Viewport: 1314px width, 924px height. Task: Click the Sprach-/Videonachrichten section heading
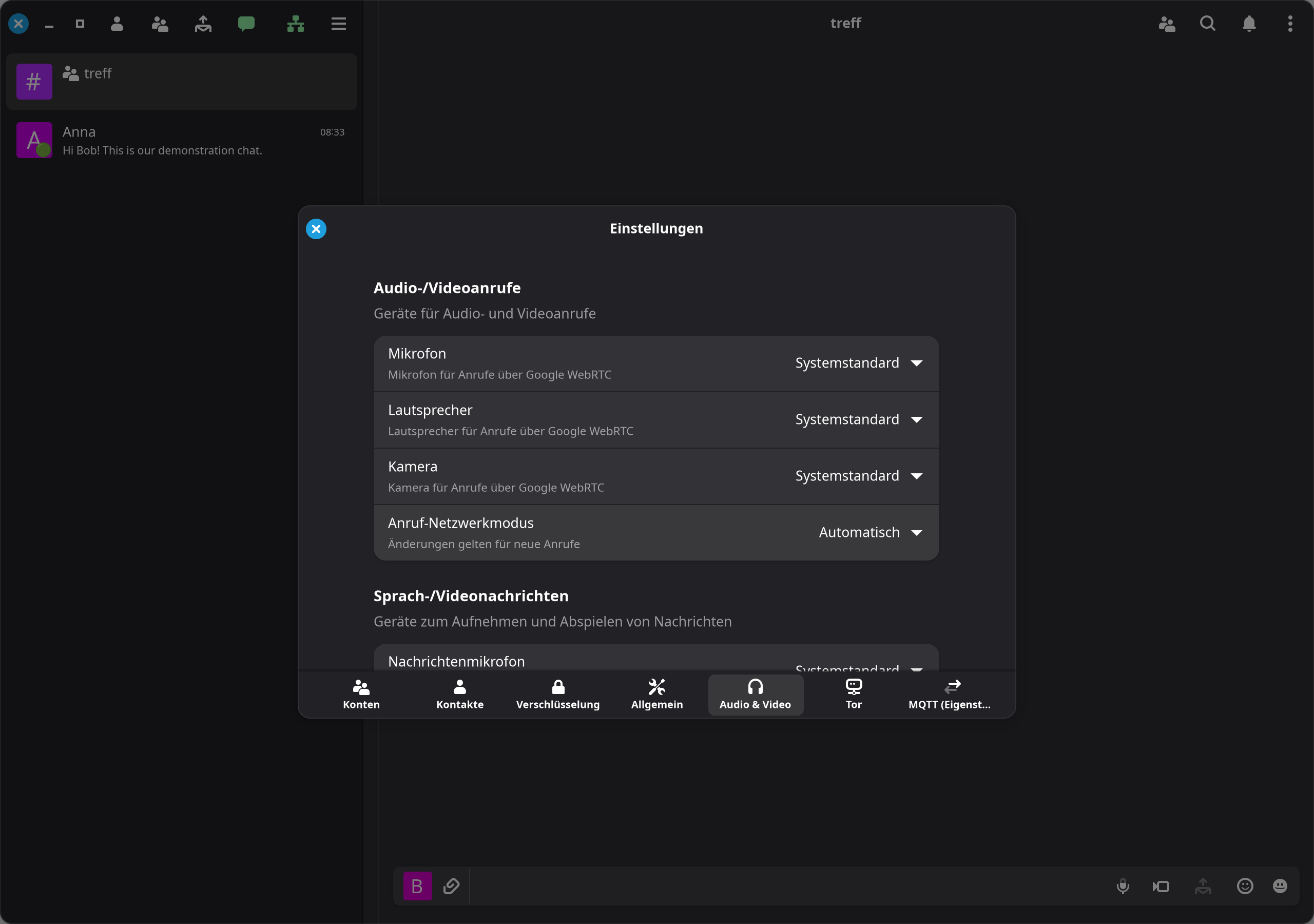471,596
